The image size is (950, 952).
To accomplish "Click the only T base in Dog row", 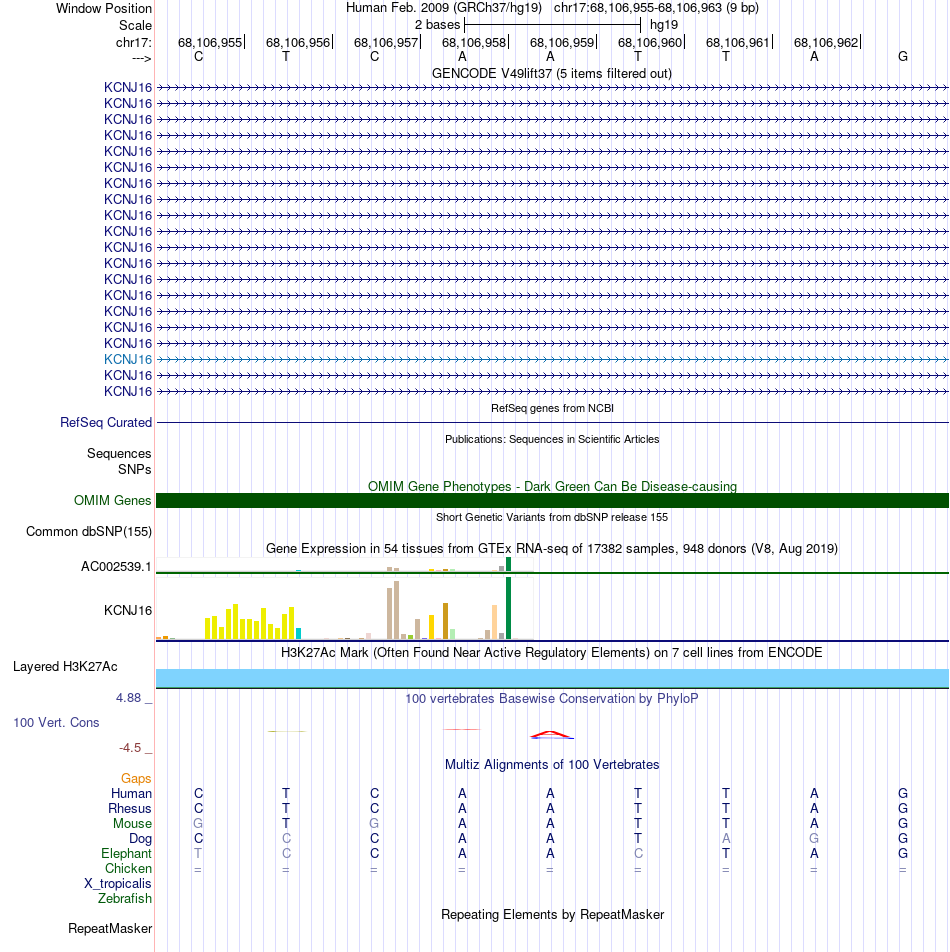I will tap(638, 838).
